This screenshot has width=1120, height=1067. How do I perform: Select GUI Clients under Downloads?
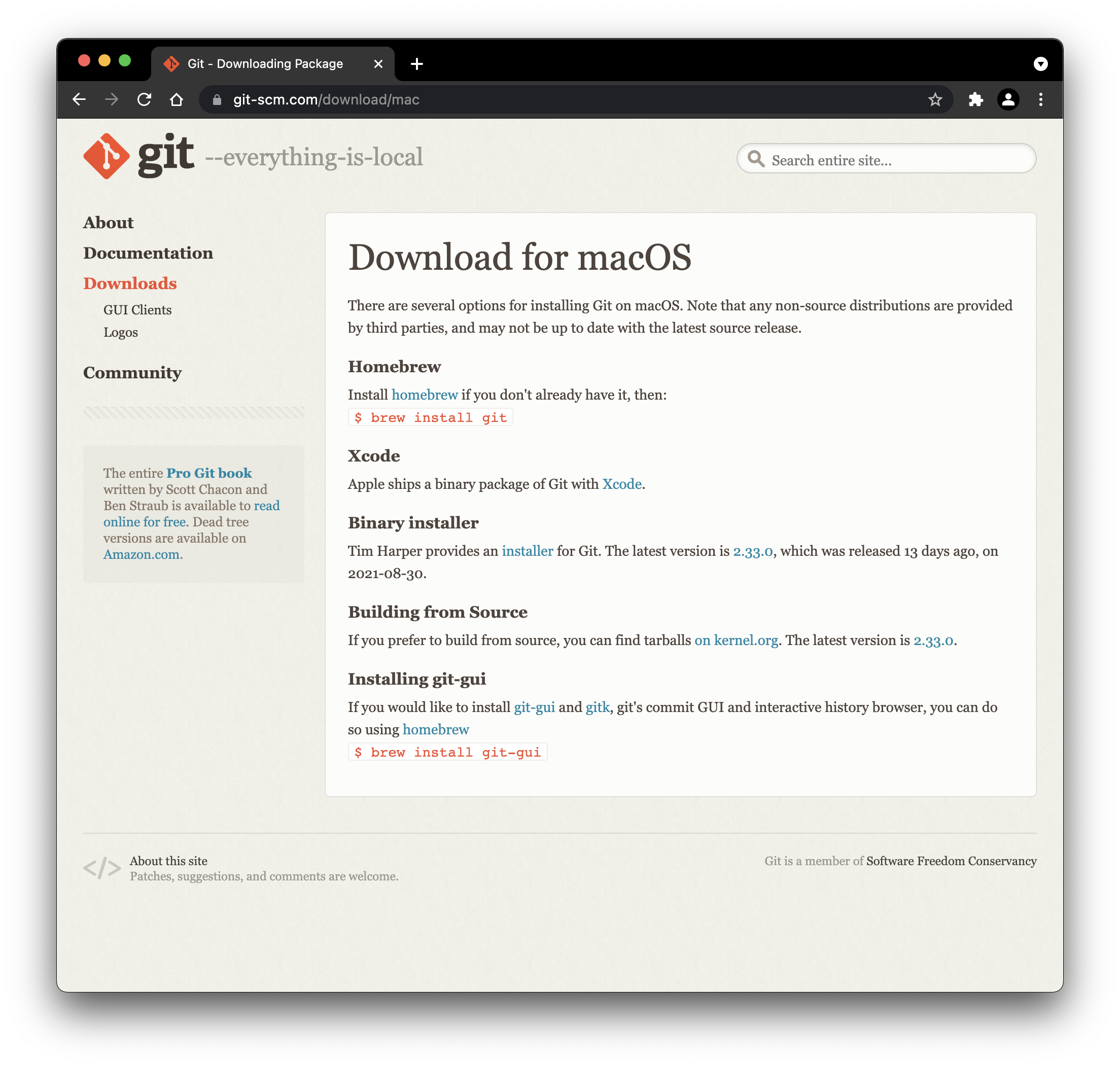(137, 310)
